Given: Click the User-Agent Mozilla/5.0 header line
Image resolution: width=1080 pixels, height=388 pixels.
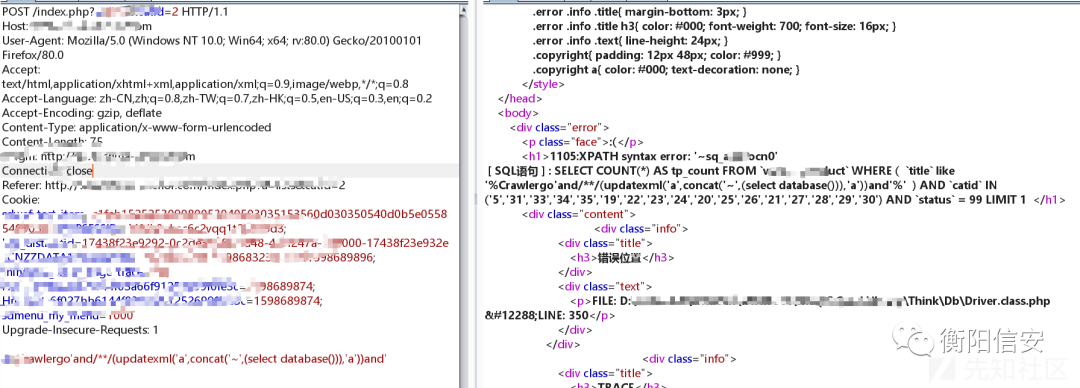Looking at the screenshot, I should point(211,40).
